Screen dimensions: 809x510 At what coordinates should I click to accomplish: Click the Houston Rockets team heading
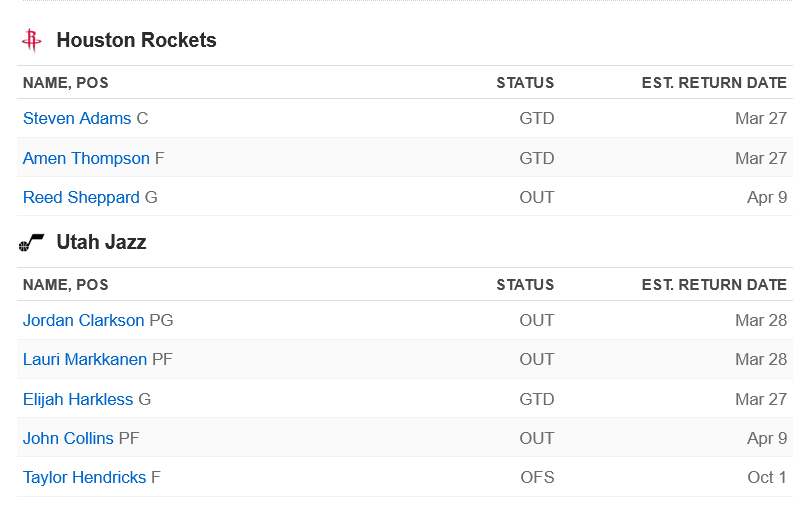click(x=136, y=40)
